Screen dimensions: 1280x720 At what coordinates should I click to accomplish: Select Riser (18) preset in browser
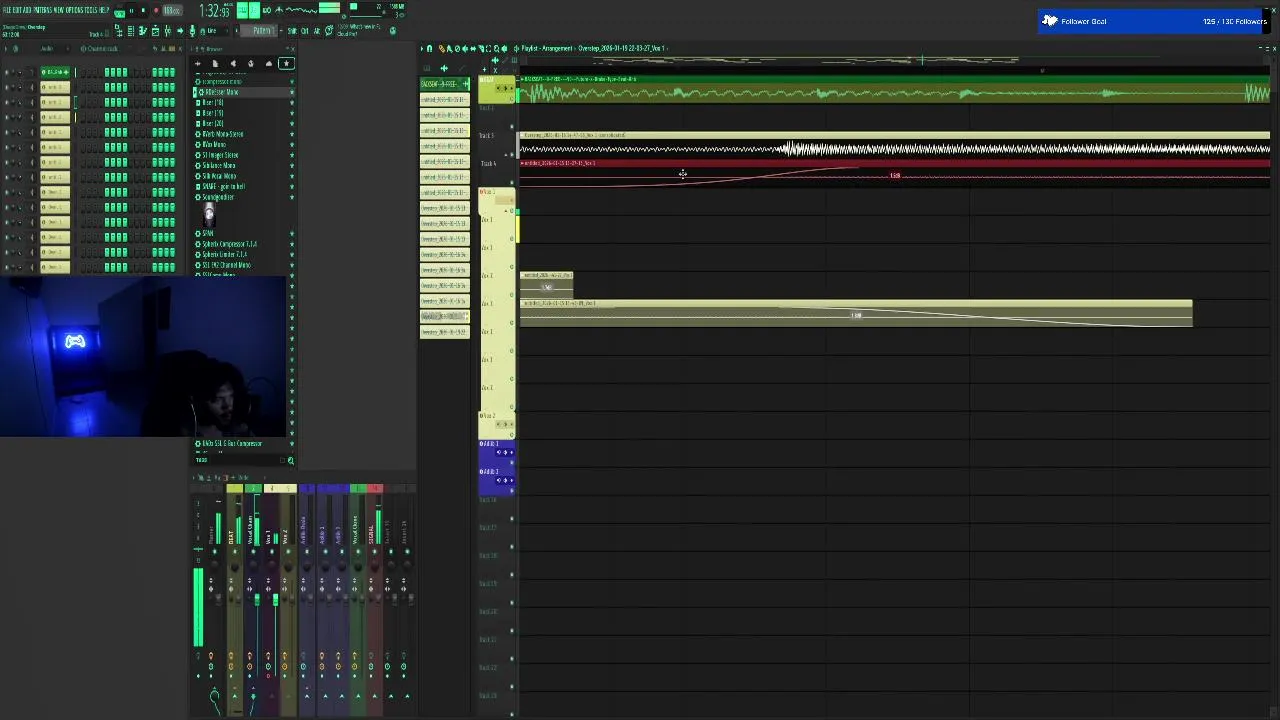pyautogui.click(x=213, y=102)
